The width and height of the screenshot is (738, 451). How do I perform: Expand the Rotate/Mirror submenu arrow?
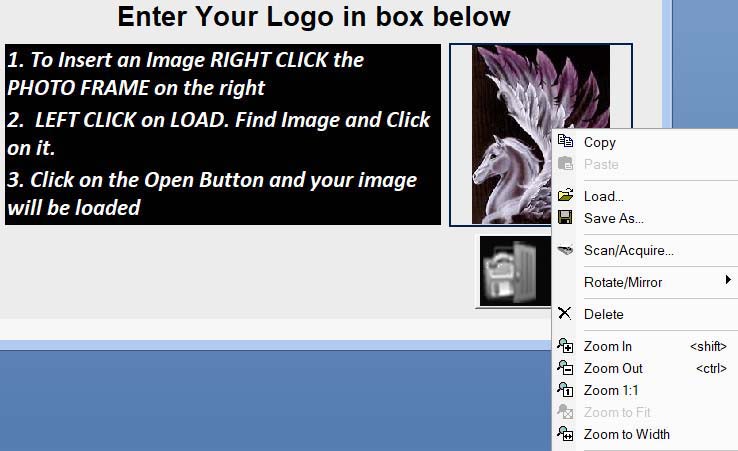pos(728,280)
